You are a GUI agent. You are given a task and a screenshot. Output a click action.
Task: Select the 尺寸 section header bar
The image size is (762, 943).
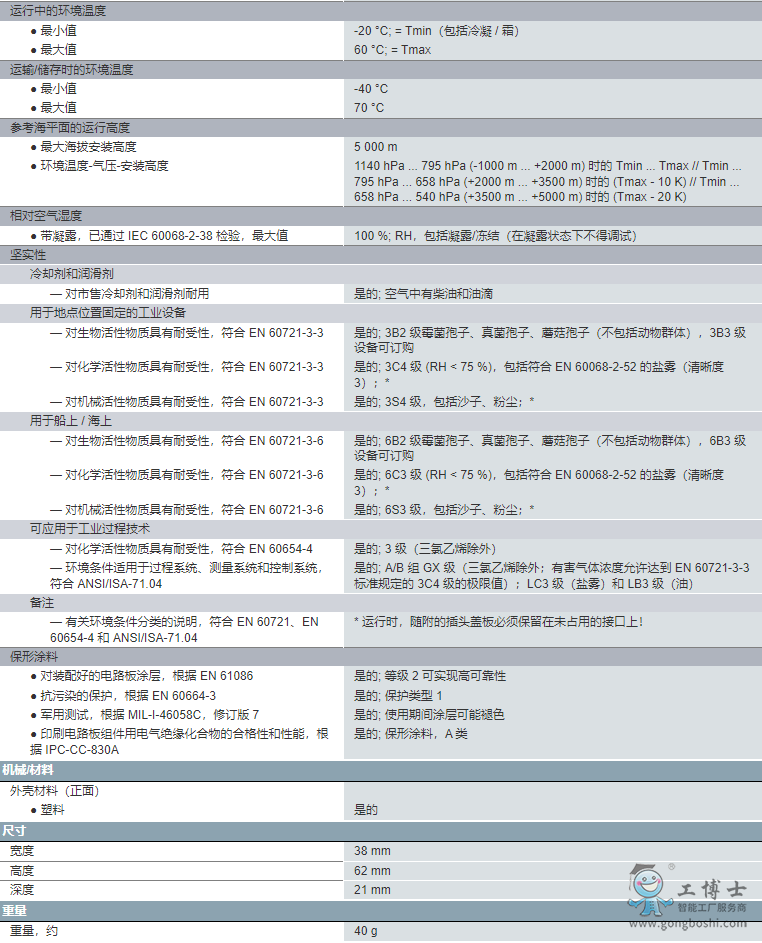point(14,831)
